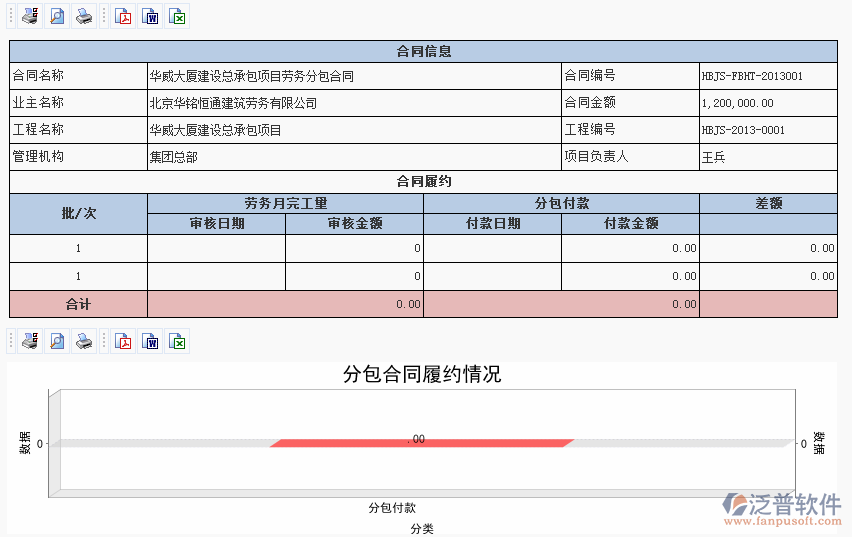Viewport: 852px width, 537px height.
Task: Click the 审核金额 column header
Action: point(354,223)
